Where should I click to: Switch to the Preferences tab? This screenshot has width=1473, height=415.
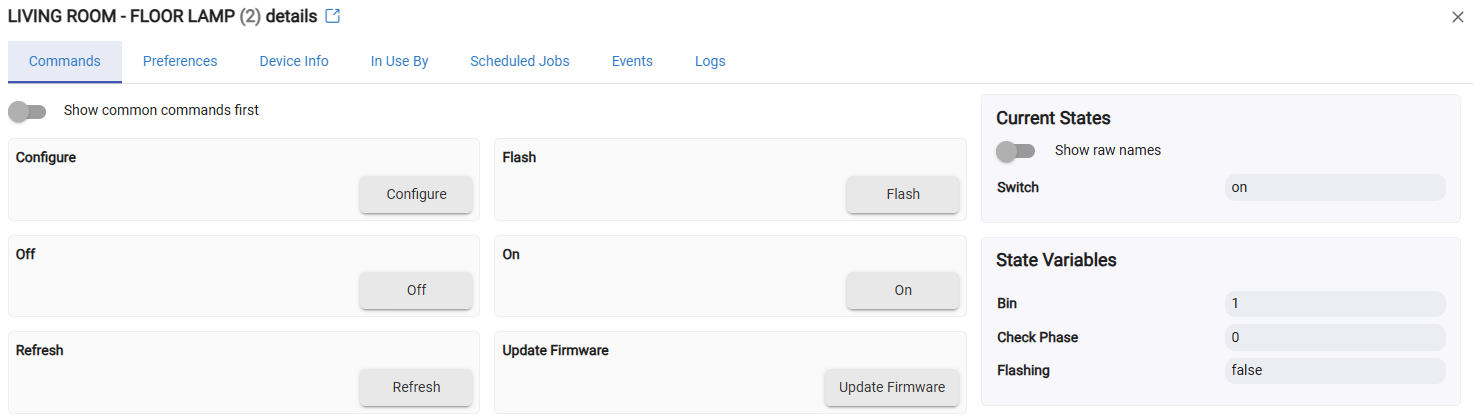[x=180, y=61]
